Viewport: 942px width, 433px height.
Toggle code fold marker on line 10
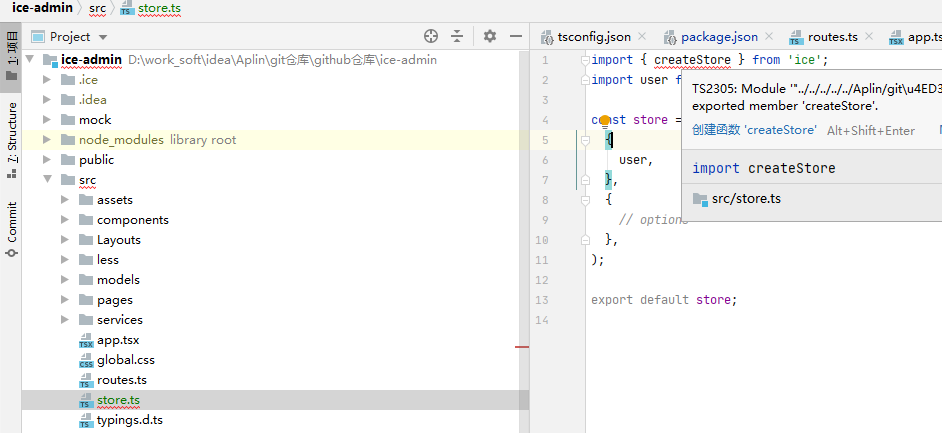pos(586,240)
